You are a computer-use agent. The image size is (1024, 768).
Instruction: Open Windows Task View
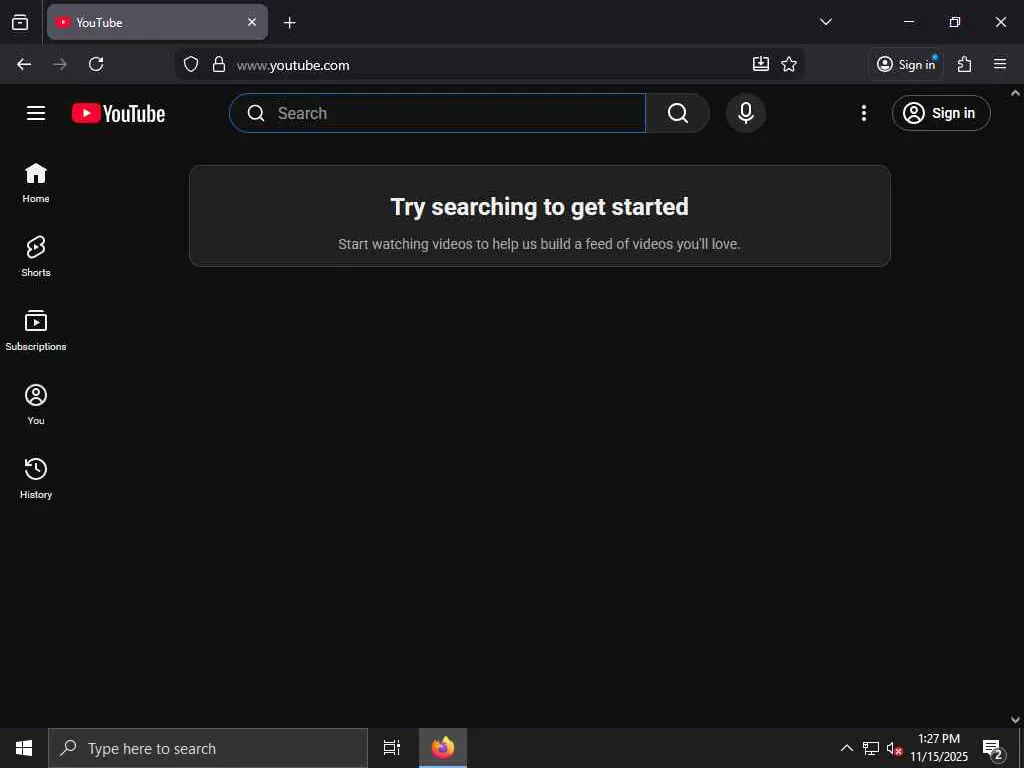[x=392, y=748]
